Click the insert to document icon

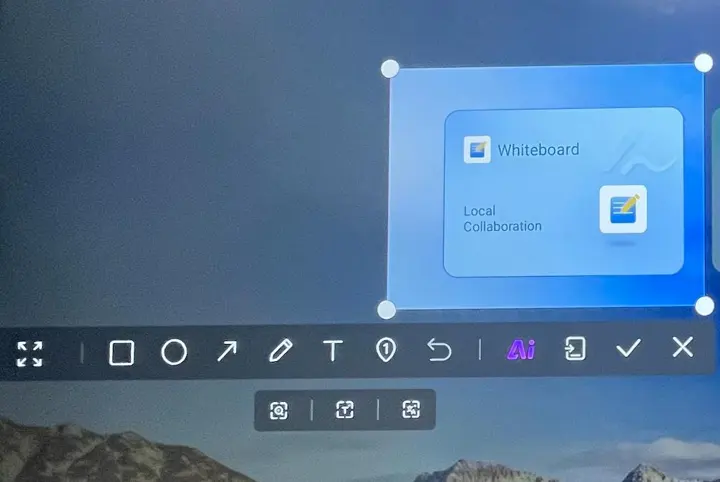(x=575, y=348)
